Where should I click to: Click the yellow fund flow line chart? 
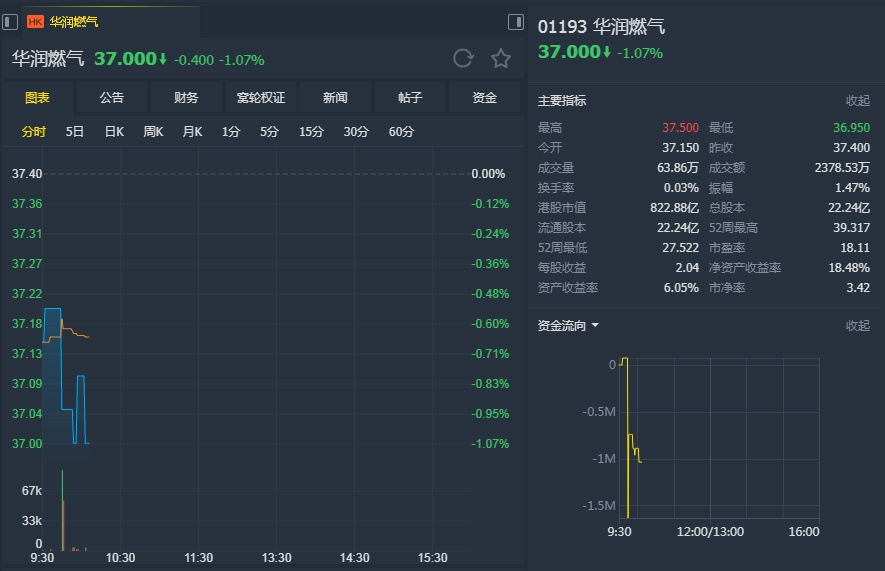tap(628, 437)
